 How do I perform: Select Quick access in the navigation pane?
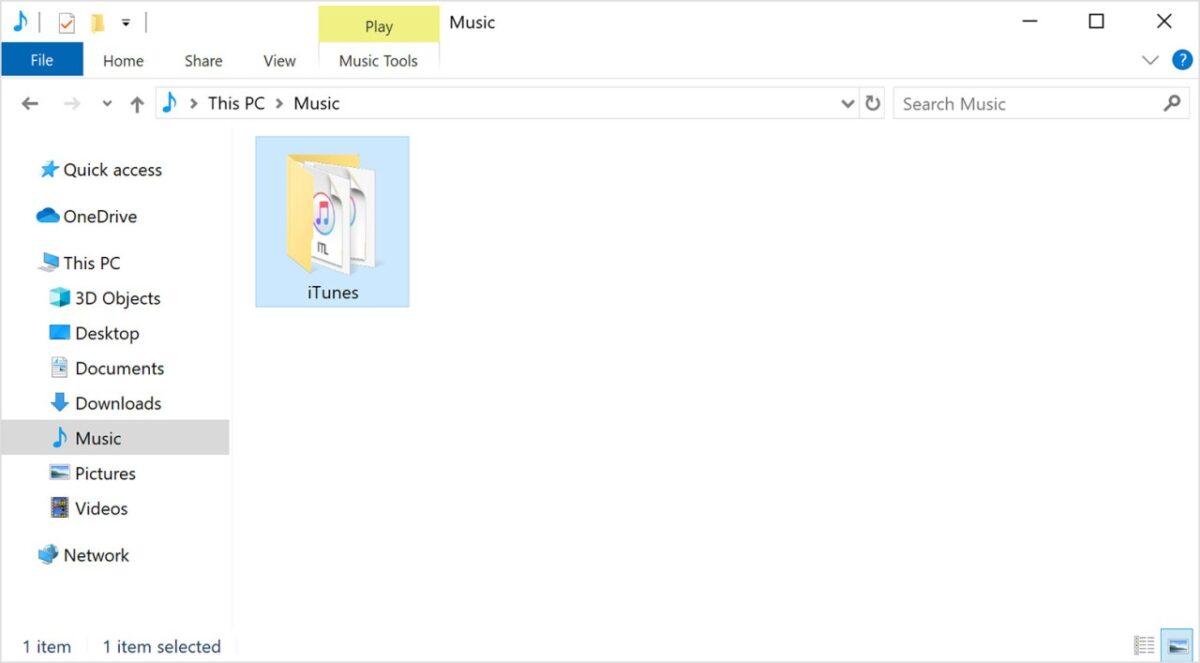coord(100,170)
